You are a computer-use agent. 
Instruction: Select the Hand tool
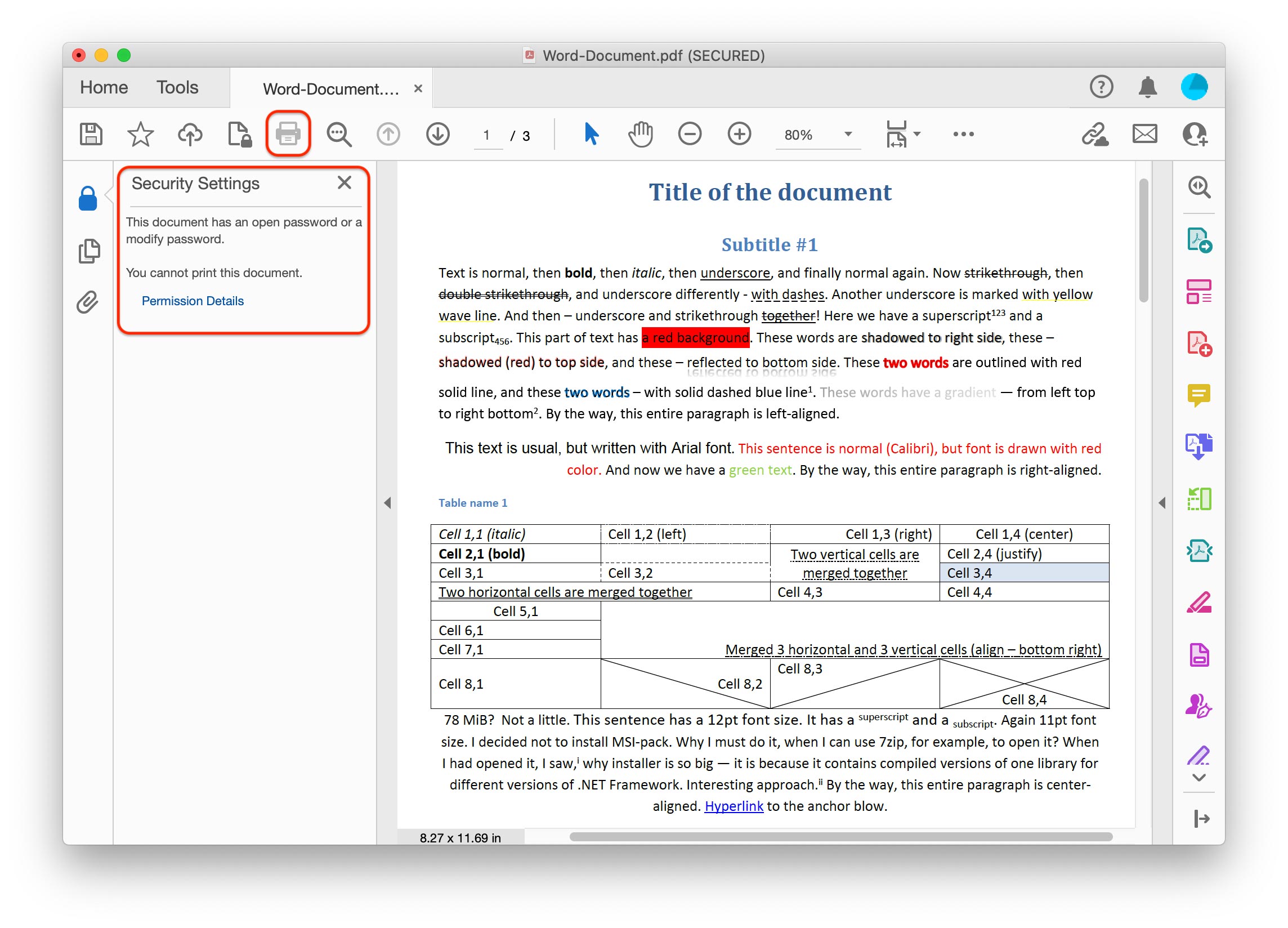(x=640, y=134)
